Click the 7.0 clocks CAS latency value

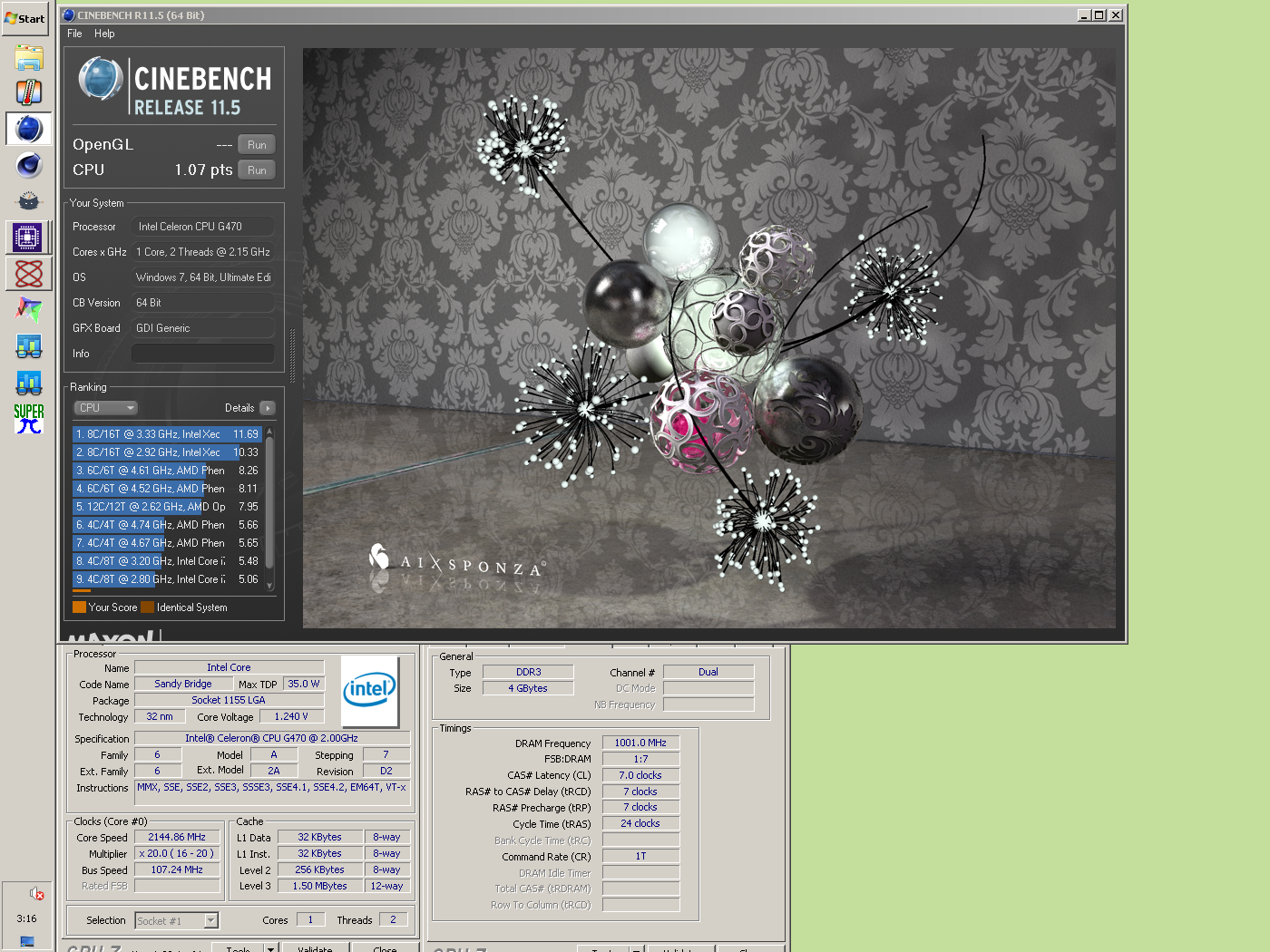tap(640, 775)
